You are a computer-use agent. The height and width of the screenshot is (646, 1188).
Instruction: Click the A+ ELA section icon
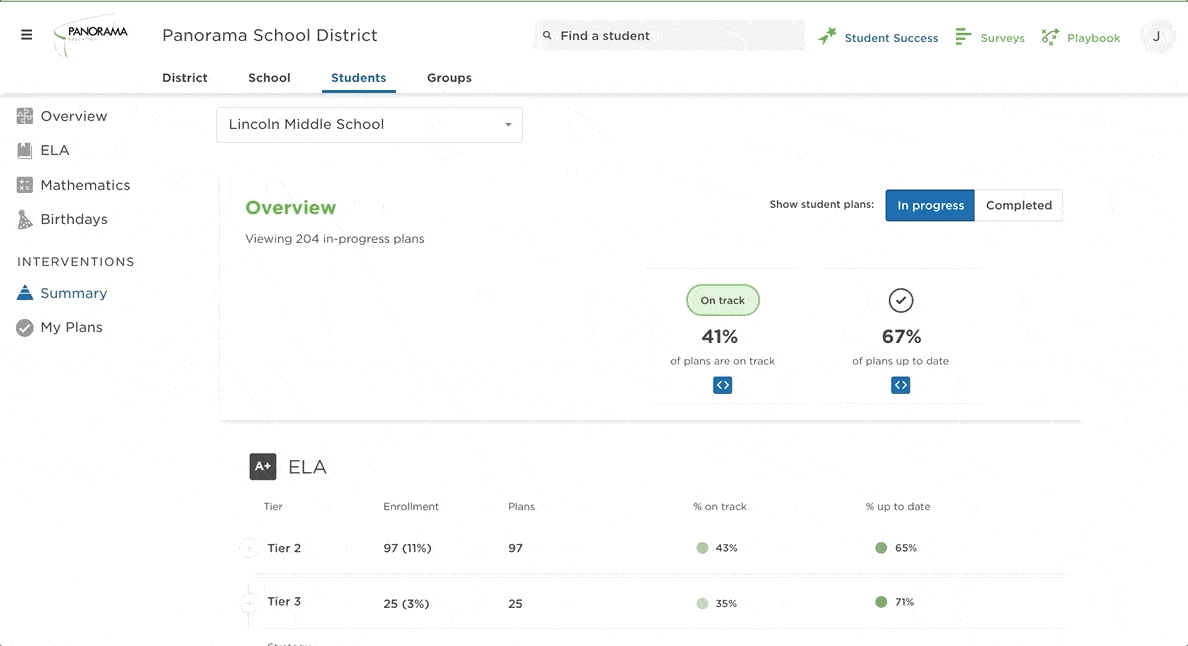coord(263,467)
